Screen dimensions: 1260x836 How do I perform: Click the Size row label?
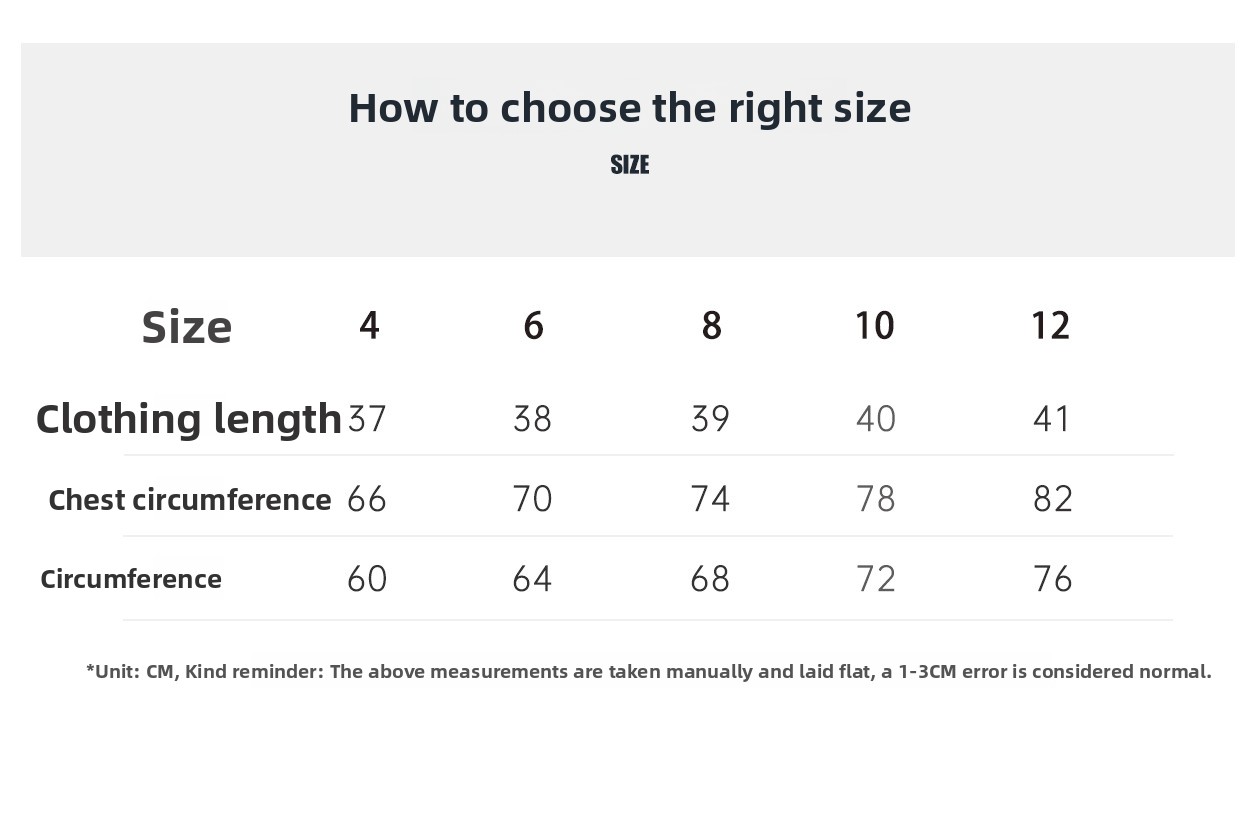coord(187,327)
